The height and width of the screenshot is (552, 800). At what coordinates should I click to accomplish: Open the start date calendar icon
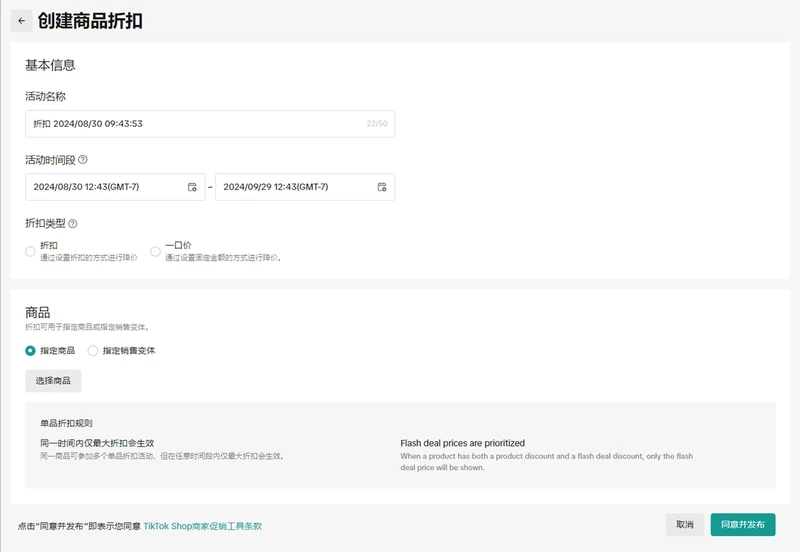click(192, 187)
